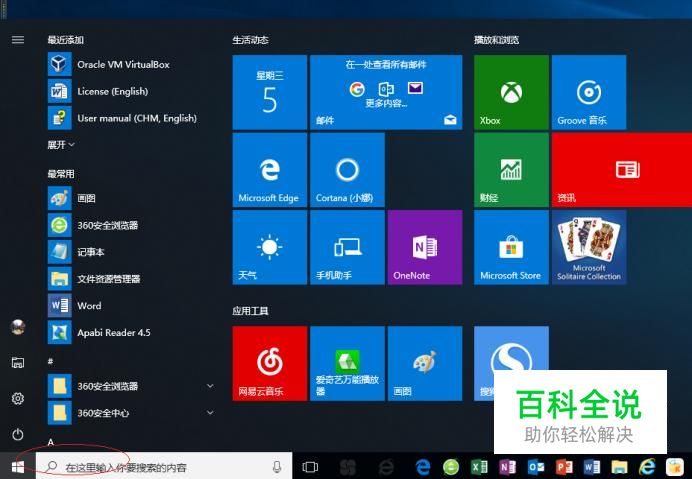Click the 最近添加 section header
The width and height of the screenshot is (692, 479).
[x=66, y=40]
